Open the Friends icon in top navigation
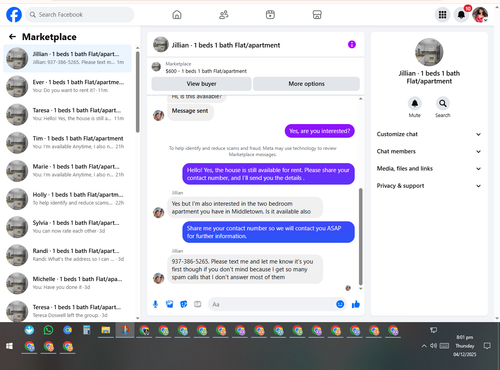The width and height of the screenshot is (500, 370). coord(224,15)
